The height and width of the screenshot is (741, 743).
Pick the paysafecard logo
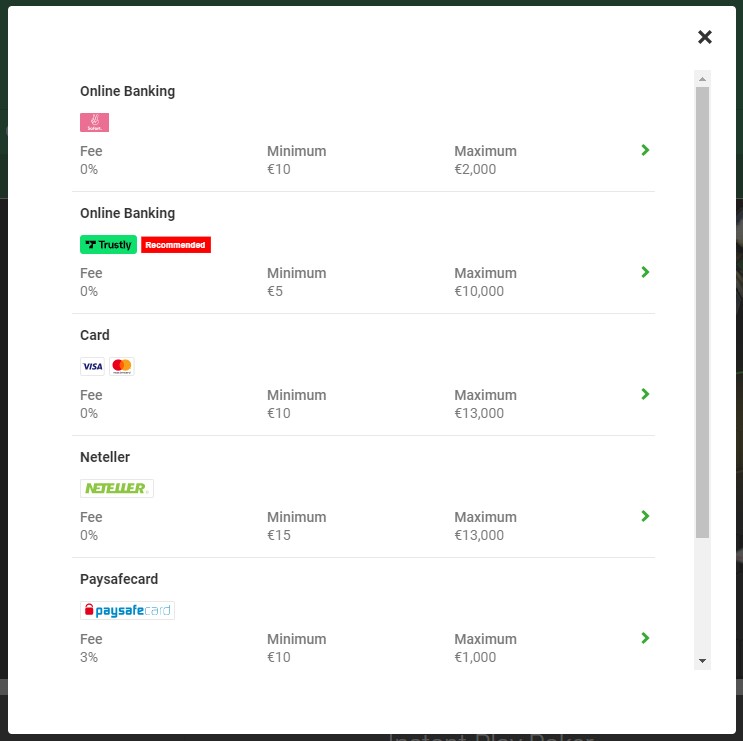tap(127, 611)
